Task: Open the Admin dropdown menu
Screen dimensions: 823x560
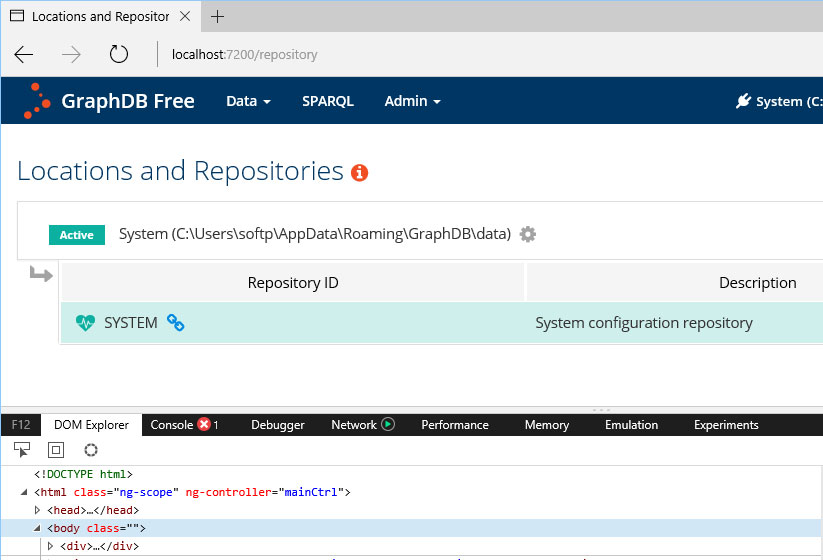Action: coord(412,101)
